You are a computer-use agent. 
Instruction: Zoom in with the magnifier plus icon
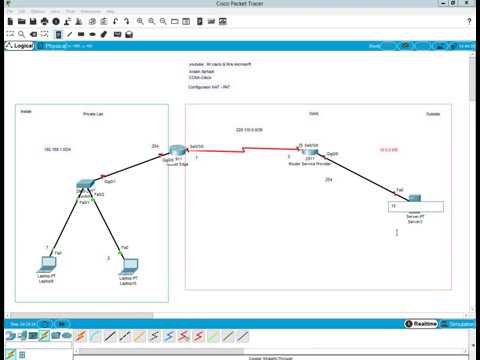pyautogui.click(x=140, y=22)
